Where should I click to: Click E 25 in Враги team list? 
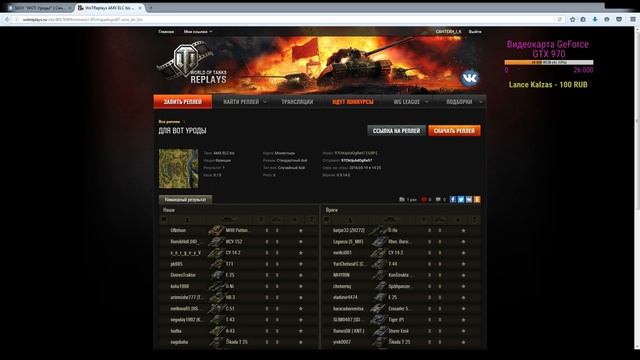point(393,298)
